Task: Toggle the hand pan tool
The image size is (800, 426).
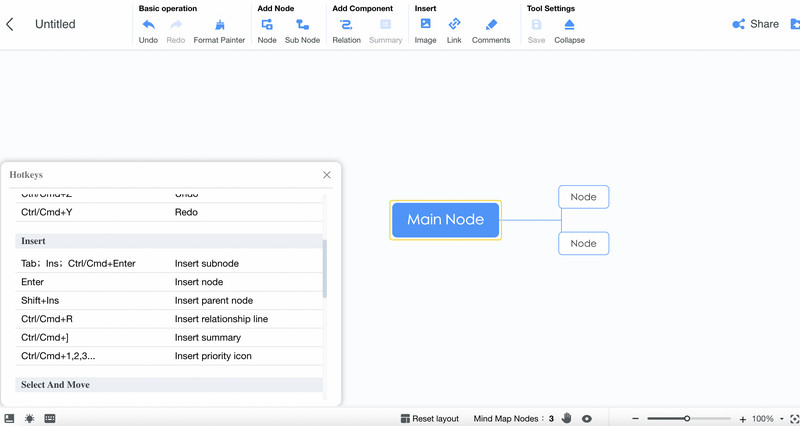Action: click(566, 418)
